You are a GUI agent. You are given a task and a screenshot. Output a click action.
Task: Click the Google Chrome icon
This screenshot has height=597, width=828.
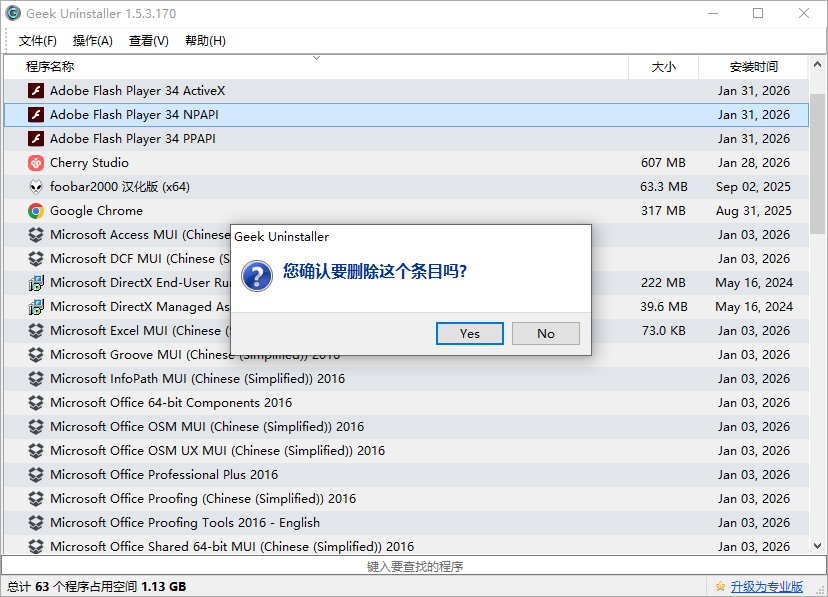click(34, 210)
